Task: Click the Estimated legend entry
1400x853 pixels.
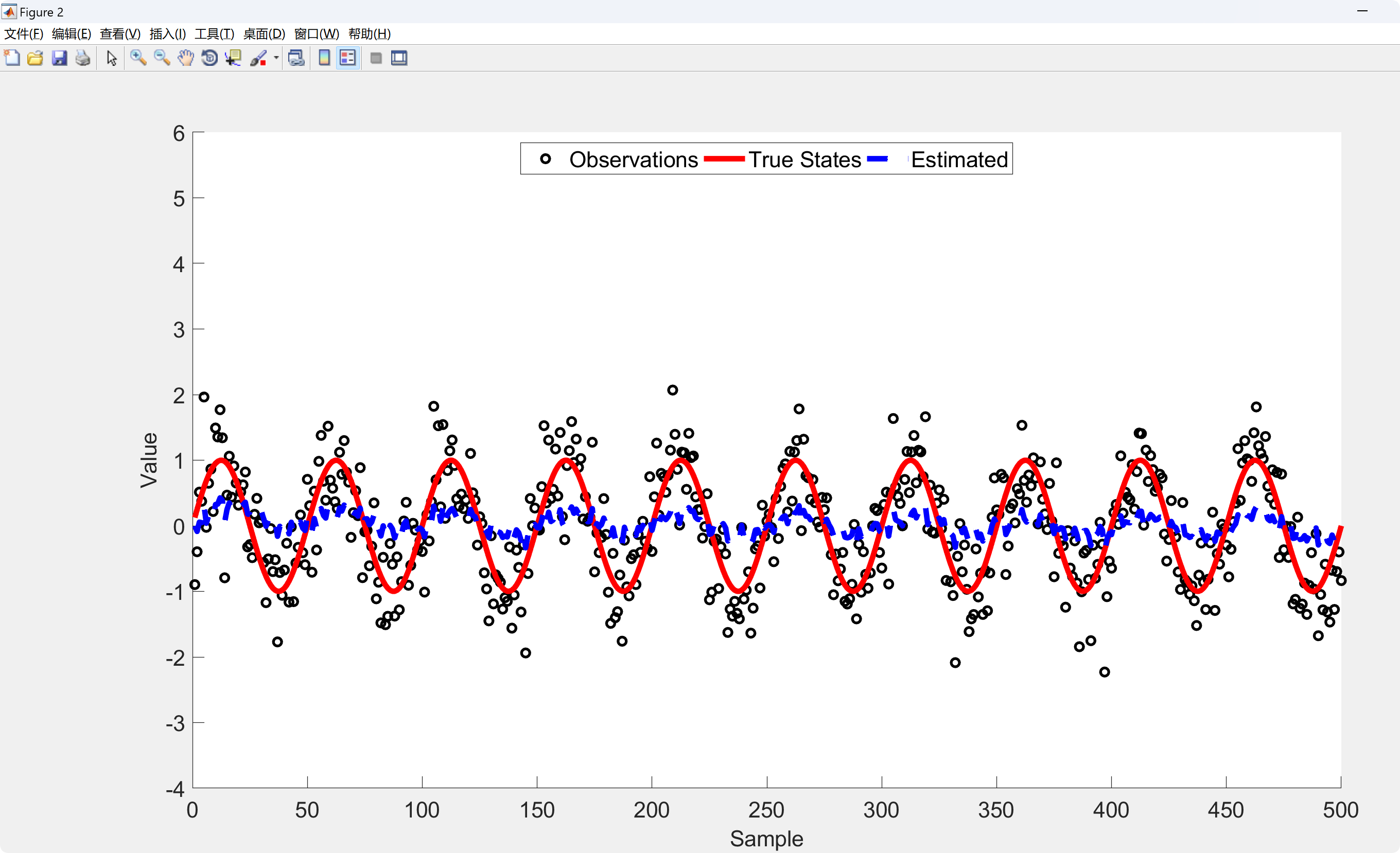Action: (x=959, y=159)
